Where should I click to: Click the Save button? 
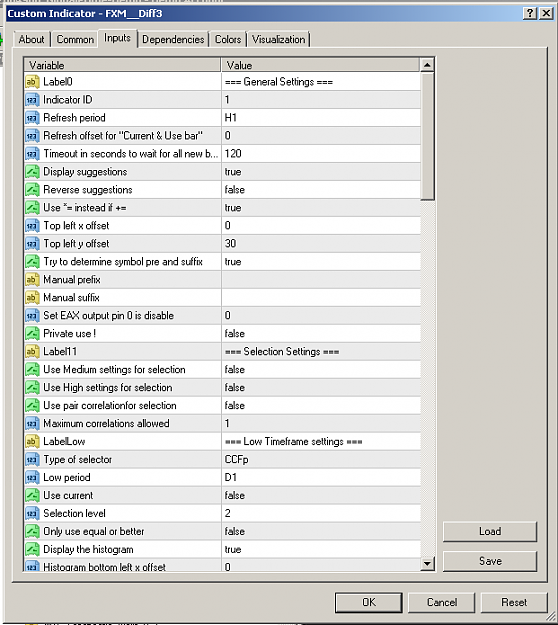(490, 561)
